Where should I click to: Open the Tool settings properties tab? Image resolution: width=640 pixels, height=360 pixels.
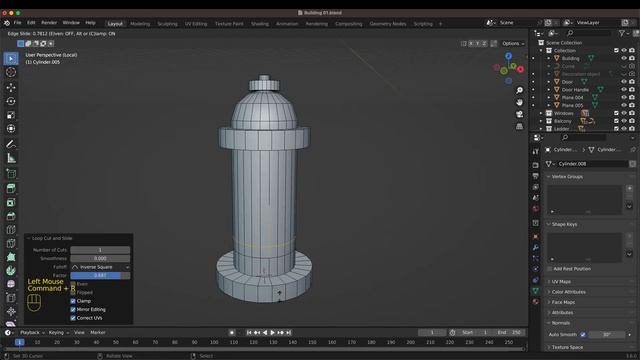(536, 151)
